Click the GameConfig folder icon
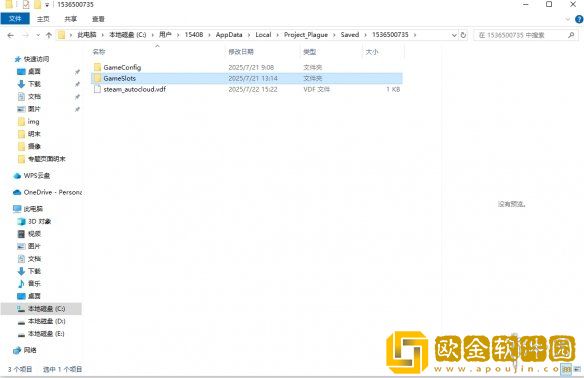Screen dimensions: 584x378 pos(98,67)
